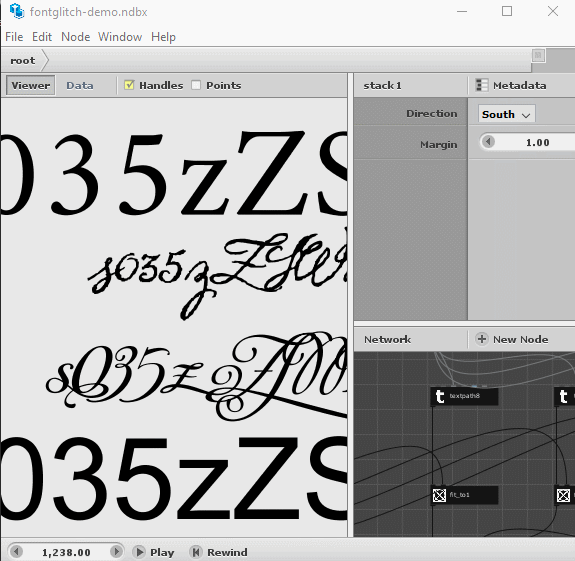Viewport: 575px width, 561px height.
Task: Click the Metadata button
Action: [511, 85]
